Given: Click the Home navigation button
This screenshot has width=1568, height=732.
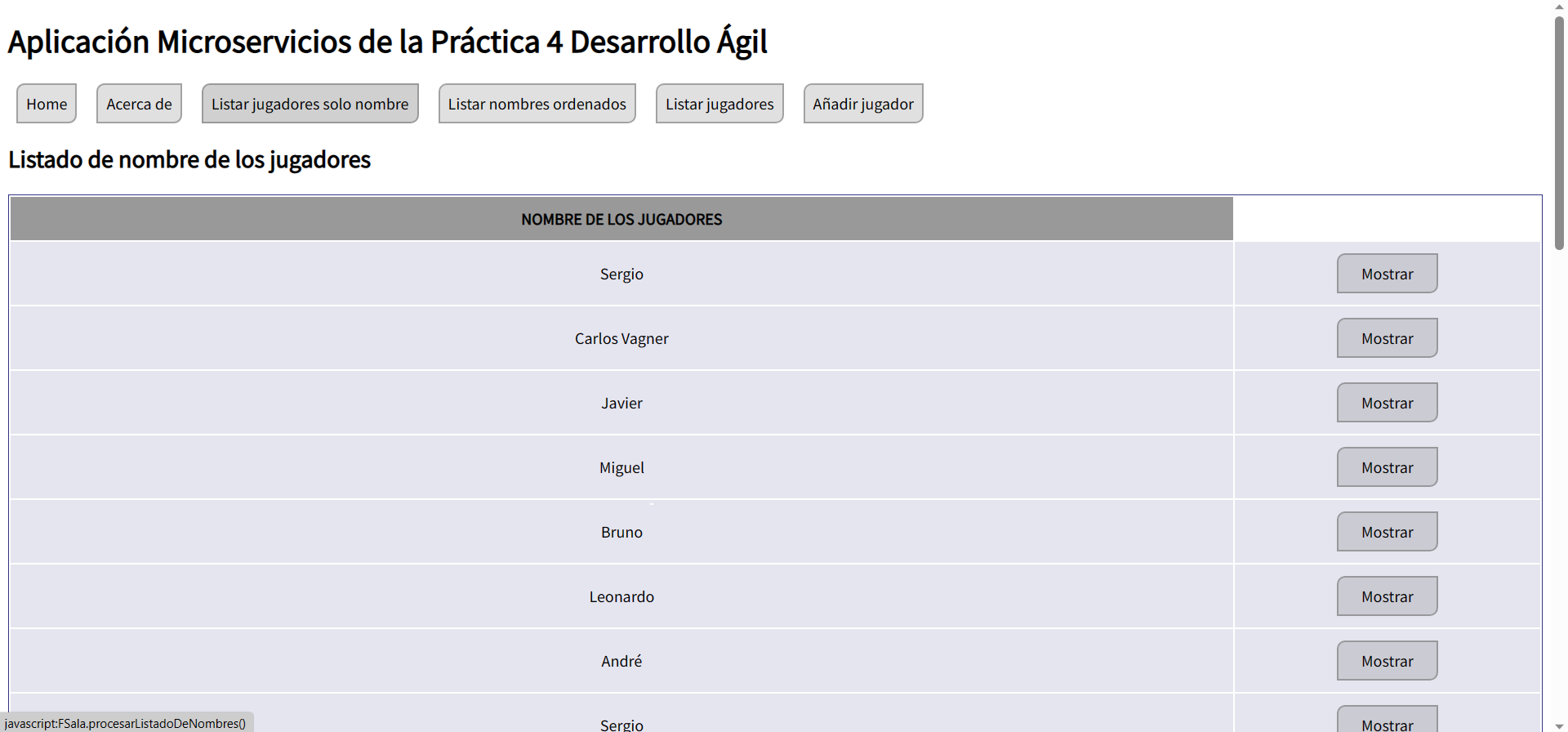Looking at the screenshot, I should point(46,104).
